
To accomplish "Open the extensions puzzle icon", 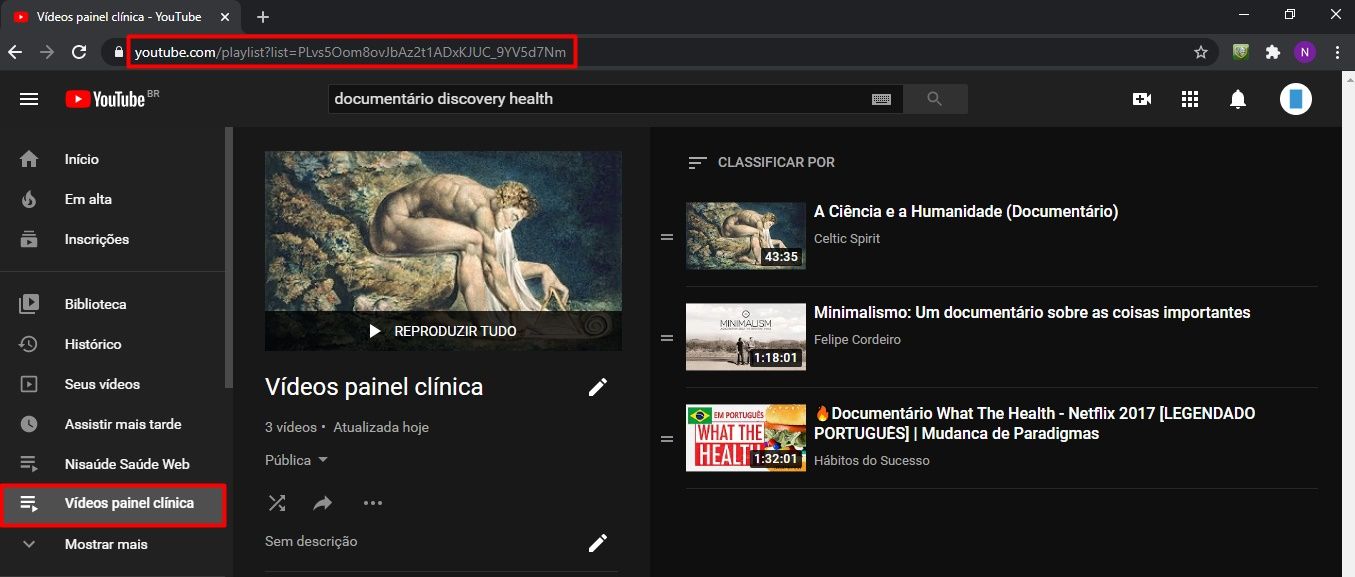I will [1273, 52].
